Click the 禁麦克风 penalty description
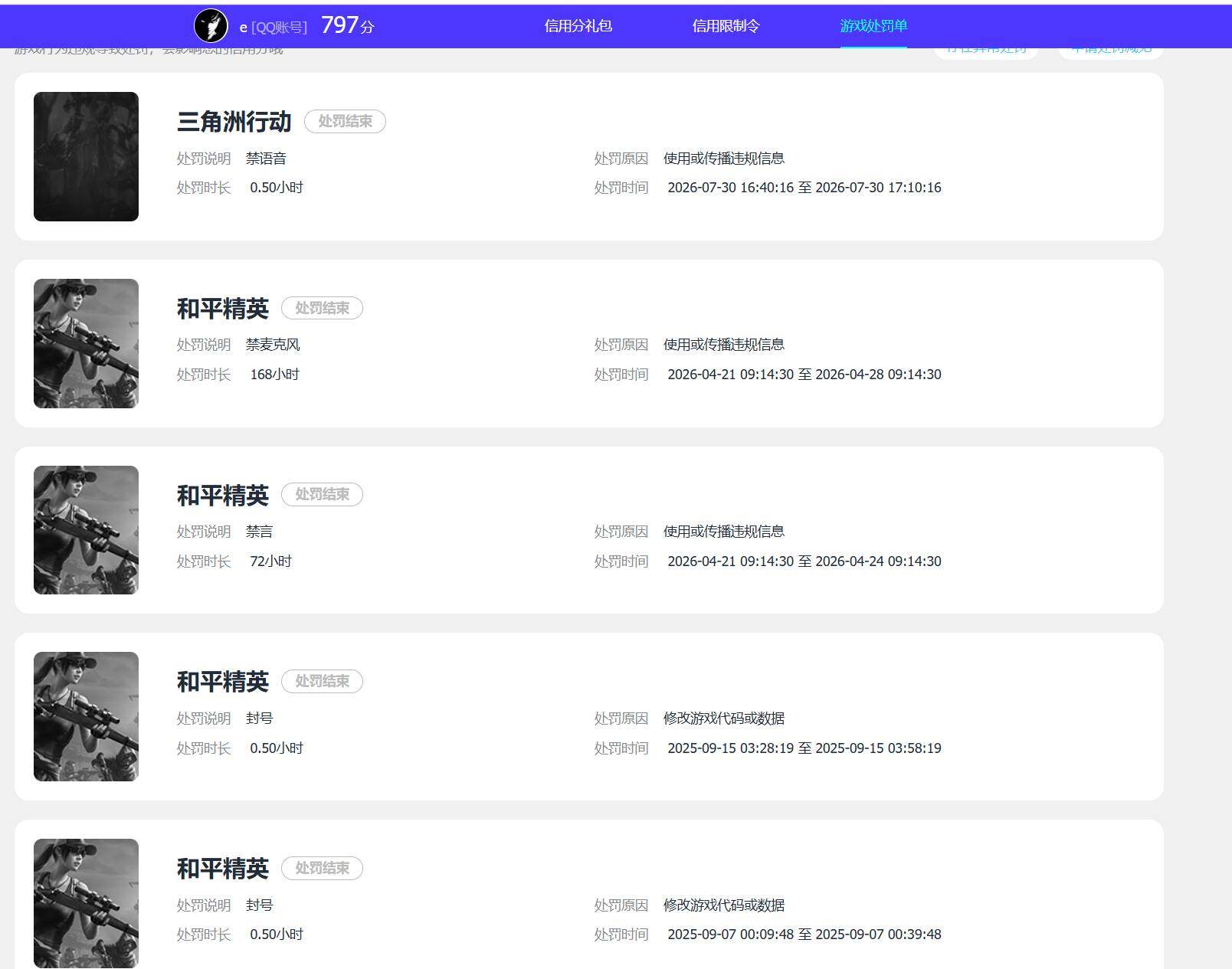The width and height of the screenshot is (1232, 969). [273, 345]
